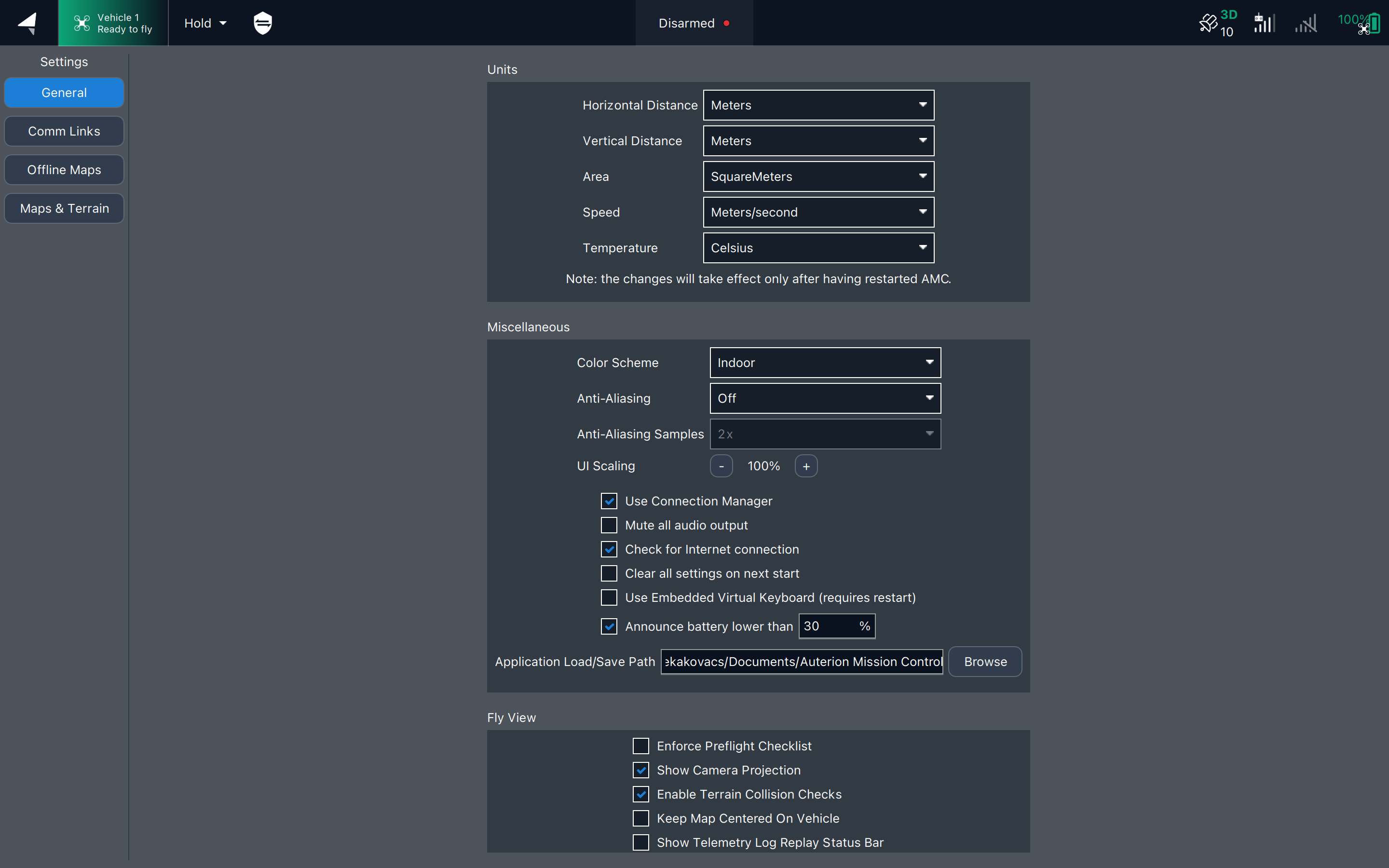The image size is (1389, 868).
Task: Open the Horizontal Distance units dropdown
Action: (818, 105)
